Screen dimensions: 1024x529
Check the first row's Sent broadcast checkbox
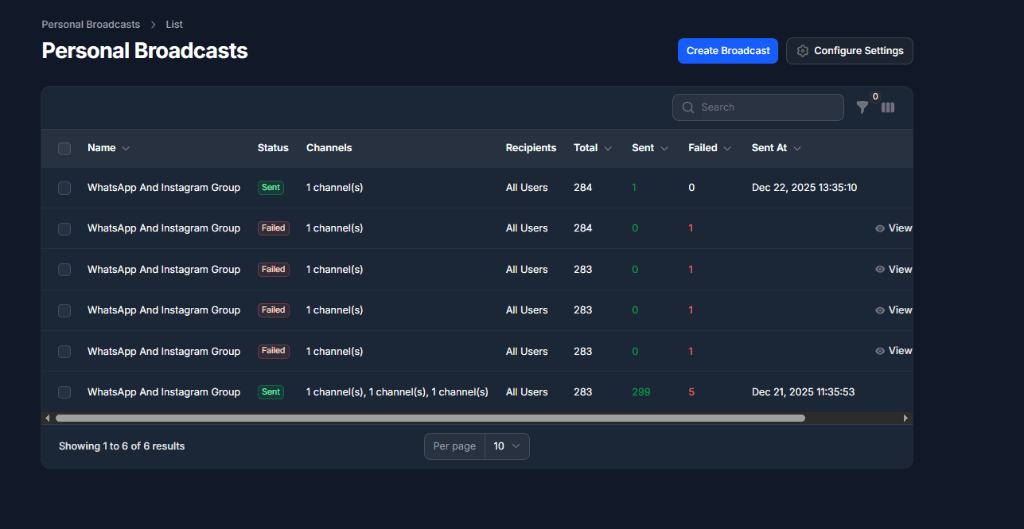[x=65, y=188]
